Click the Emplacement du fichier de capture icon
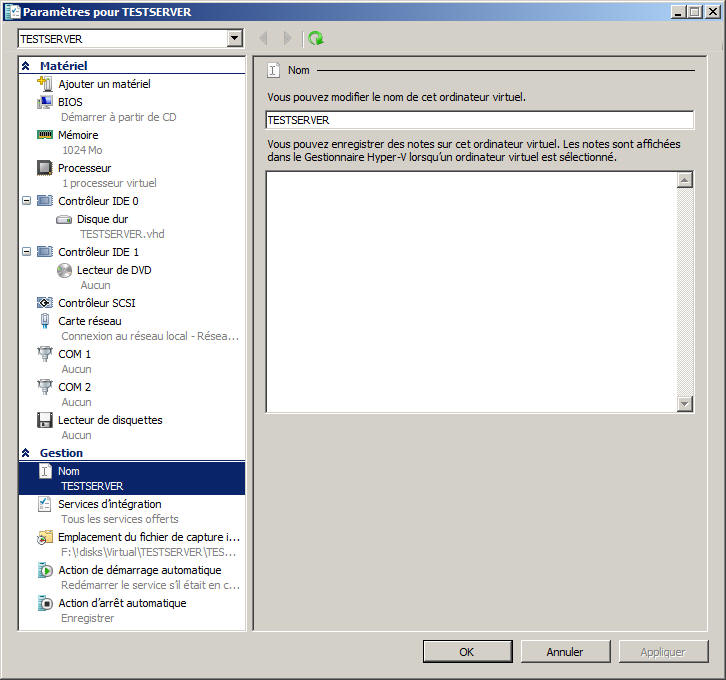The image size is (726, 680). (x=44, y=537)
